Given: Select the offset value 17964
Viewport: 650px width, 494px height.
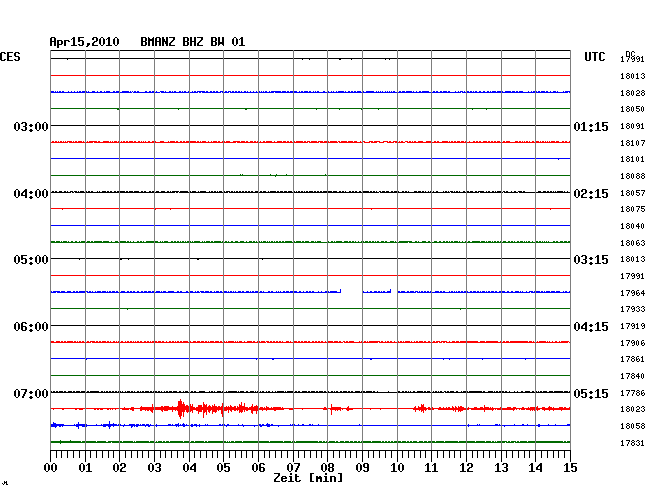Looking at the screenshot, I should 633,293.
